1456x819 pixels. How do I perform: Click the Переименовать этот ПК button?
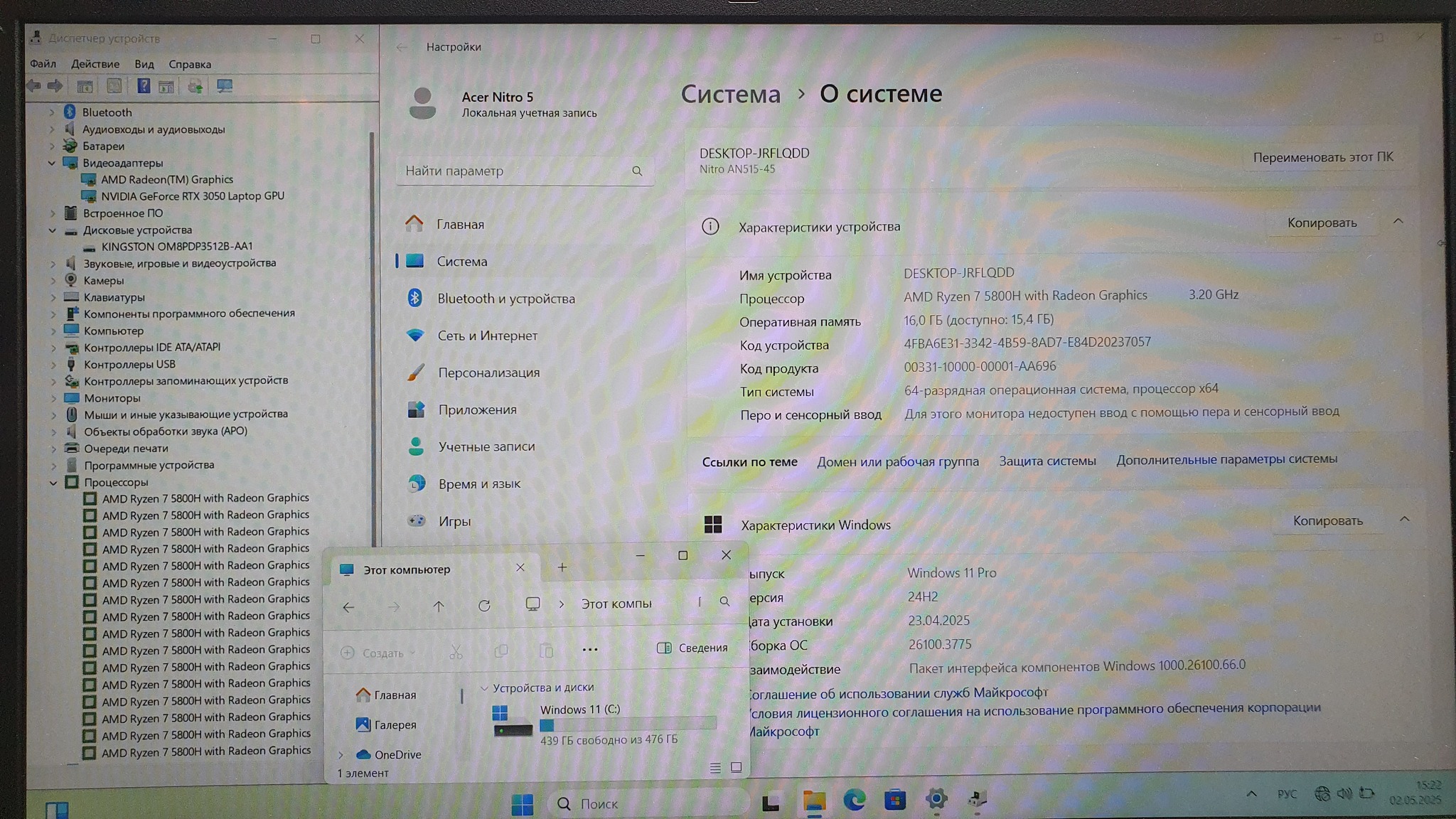(x=1322, y=157)
